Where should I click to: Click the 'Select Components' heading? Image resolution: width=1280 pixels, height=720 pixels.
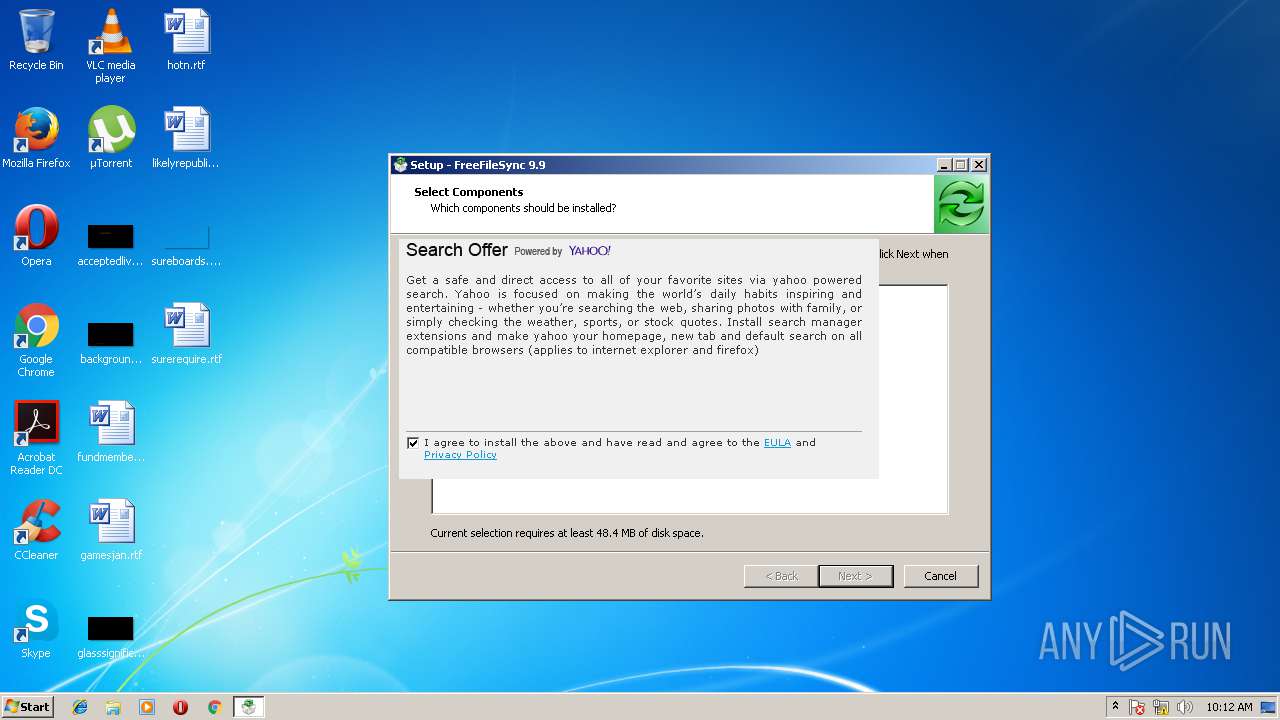[x=469, y=192]
